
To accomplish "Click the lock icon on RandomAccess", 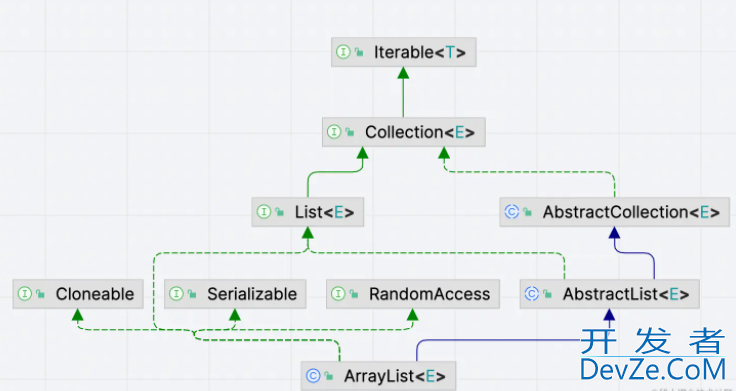I will (354, 294).
